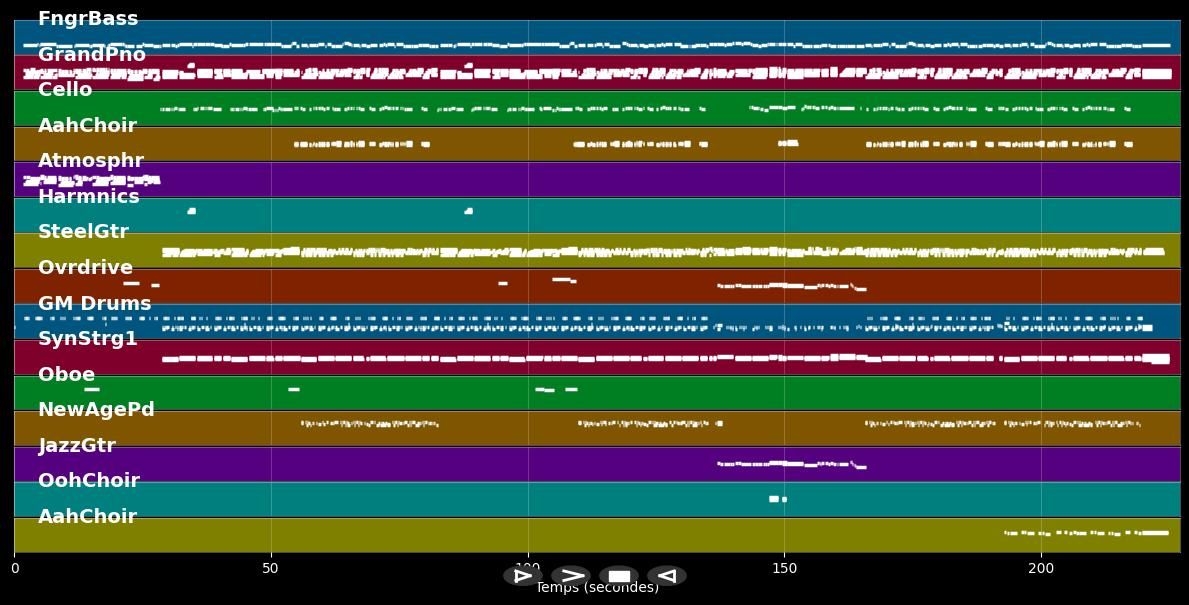This screenshot has height=605, width=1189.
Task: Click the hollow right-pointing triangle playback button
Action: 522,576
